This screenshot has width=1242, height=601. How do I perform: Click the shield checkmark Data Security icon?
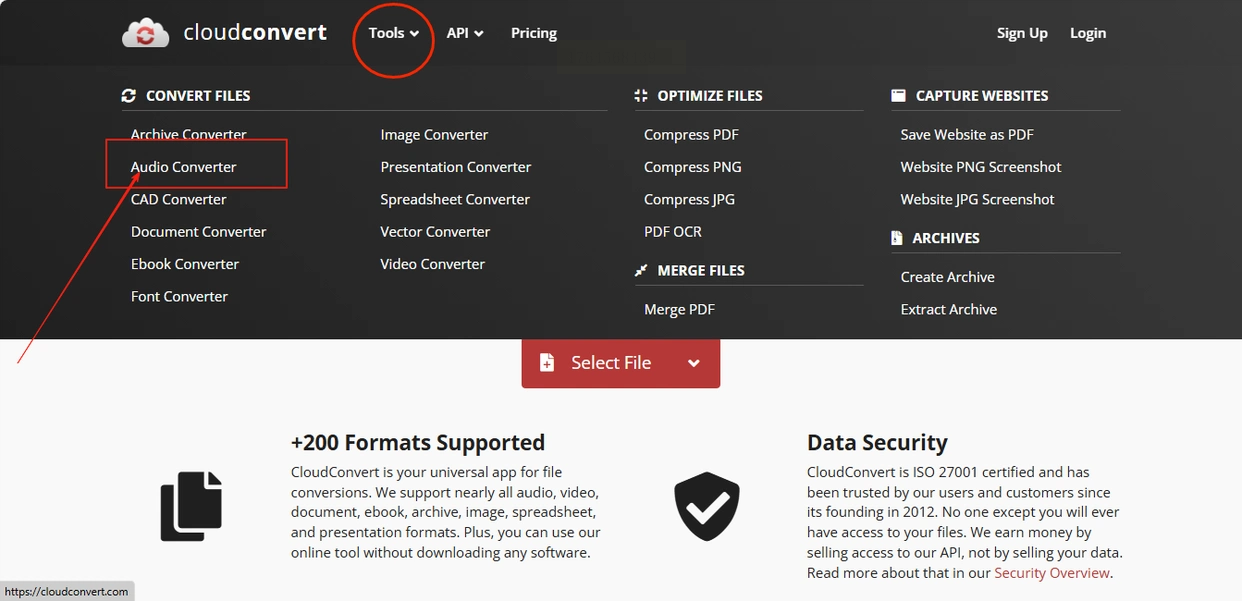pyautogui.click(x=707, y=507)
